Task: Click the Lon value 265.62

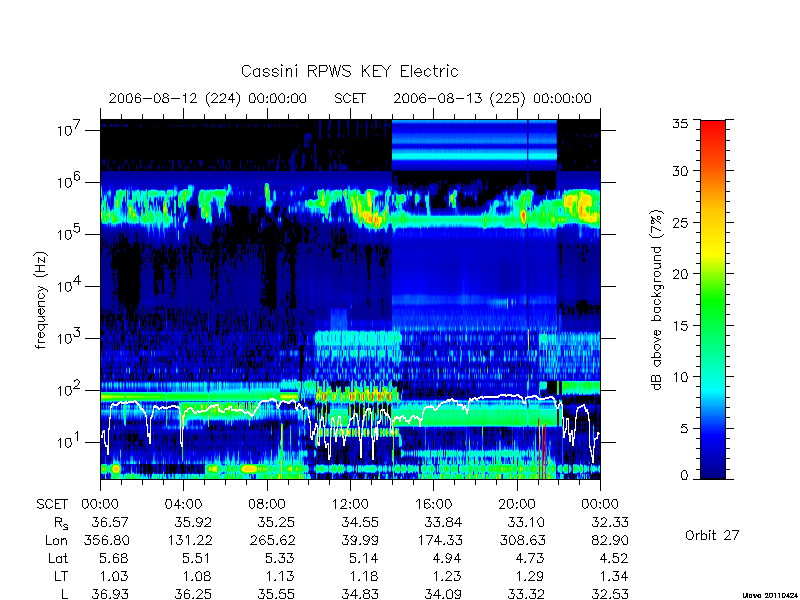Action: click(x=271, y=540)
